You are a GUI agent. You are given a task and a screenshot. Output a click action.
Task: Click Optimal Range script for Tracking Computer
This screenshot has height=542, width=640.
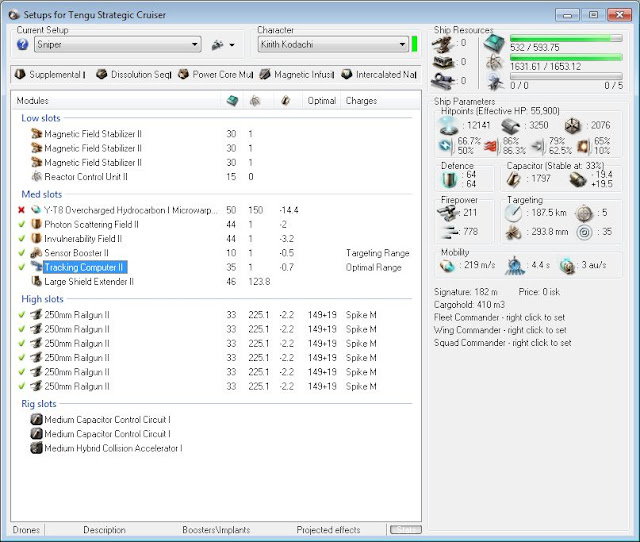coord(373,267)
